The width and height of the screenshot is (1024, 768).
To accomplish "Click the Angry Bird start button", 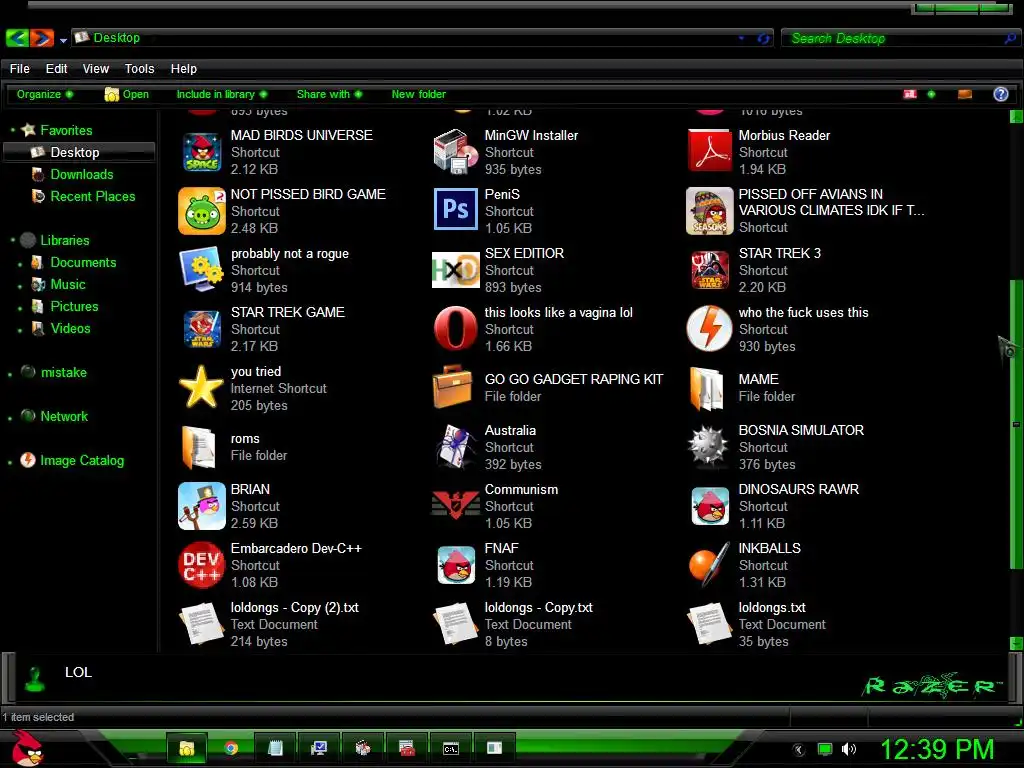I will click(27, 748).
